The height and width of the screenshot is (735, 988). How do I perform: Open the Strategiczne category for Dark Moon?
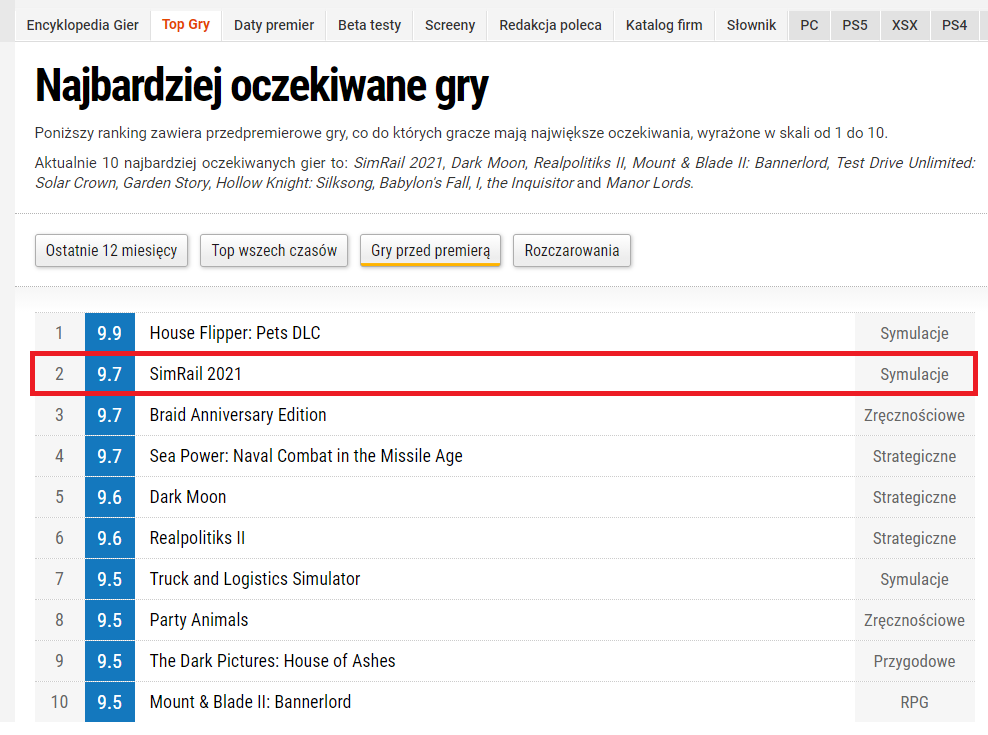pyautogui.click(x=914, y=497)
